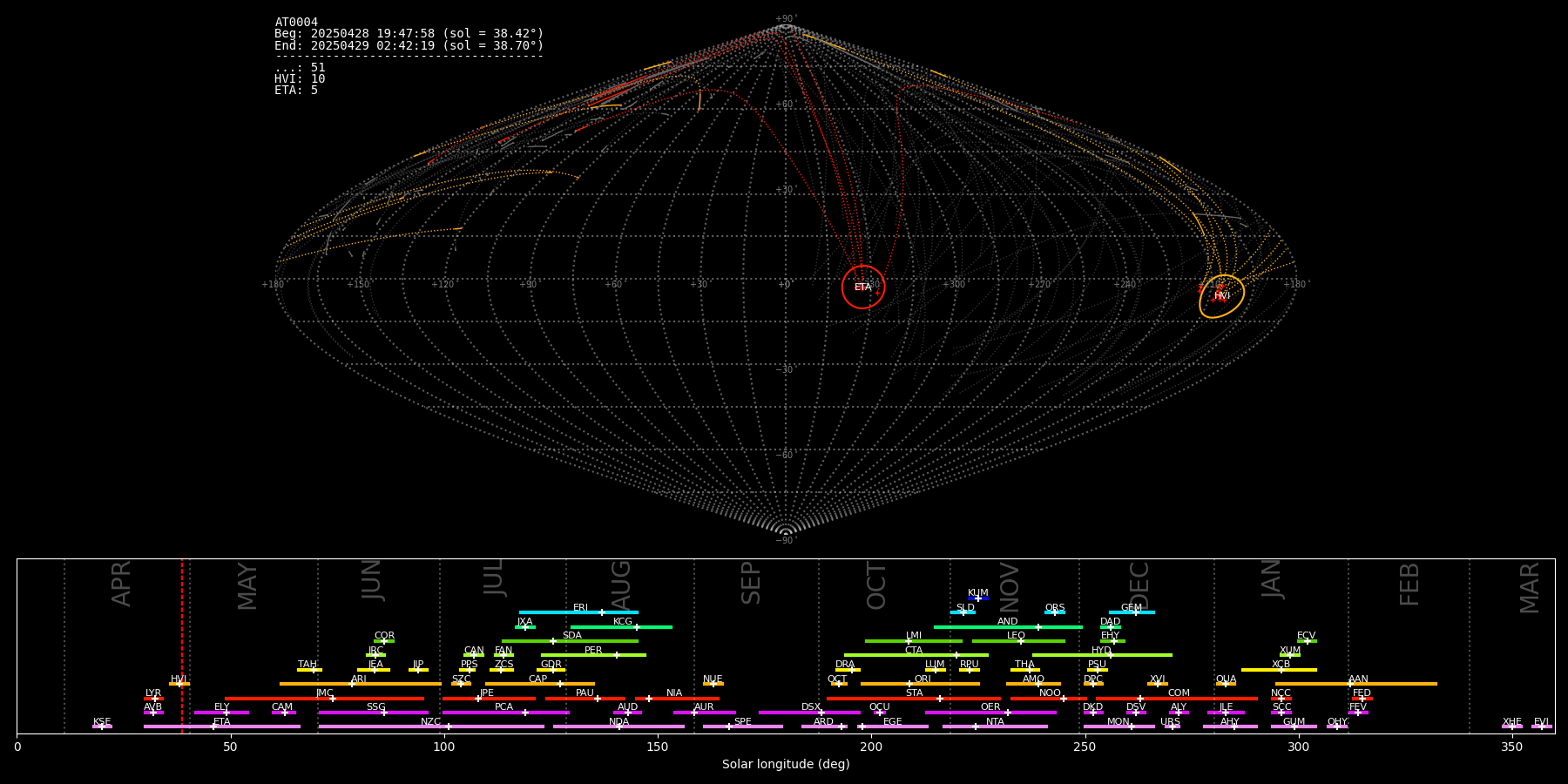Click the 'ETA: 5' count in header
Image resolution: width=1568 pixels, height=784 pixels.
[296, 91]
